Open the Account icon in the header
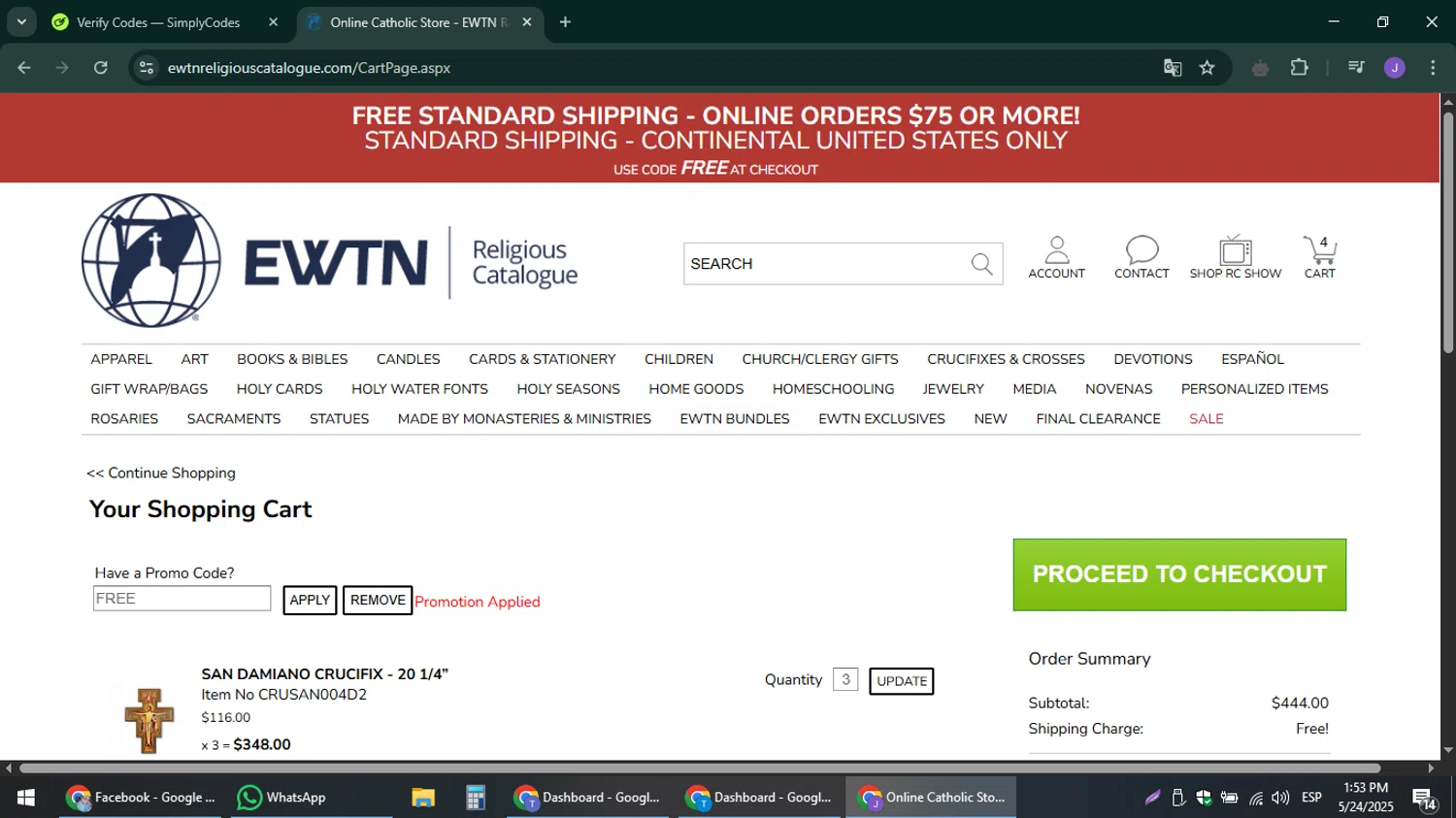This screenshot has height=818, width=1456. 1056,257
